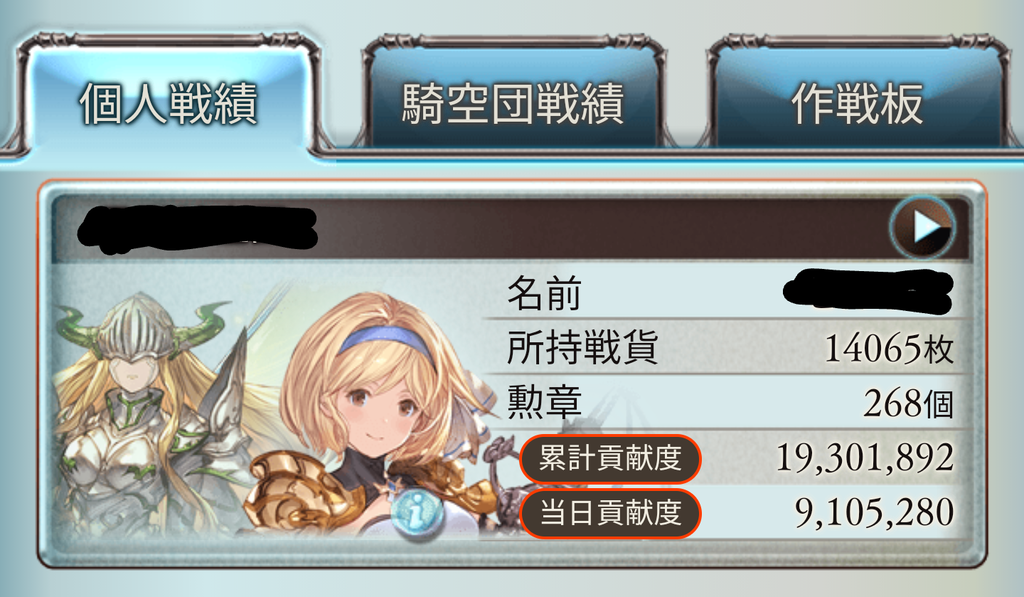Click the redacted player name in header
The width and height of the screenshot is (1024, 597).
[x=197, y=229]
